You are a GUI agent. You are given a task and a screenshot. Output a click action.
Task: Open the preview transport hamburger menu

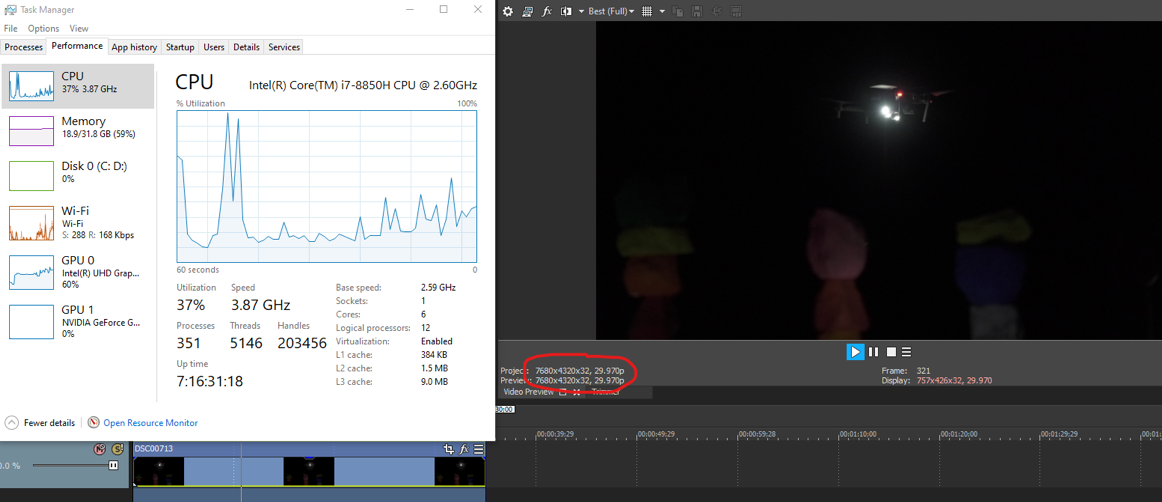pos(906,352)
